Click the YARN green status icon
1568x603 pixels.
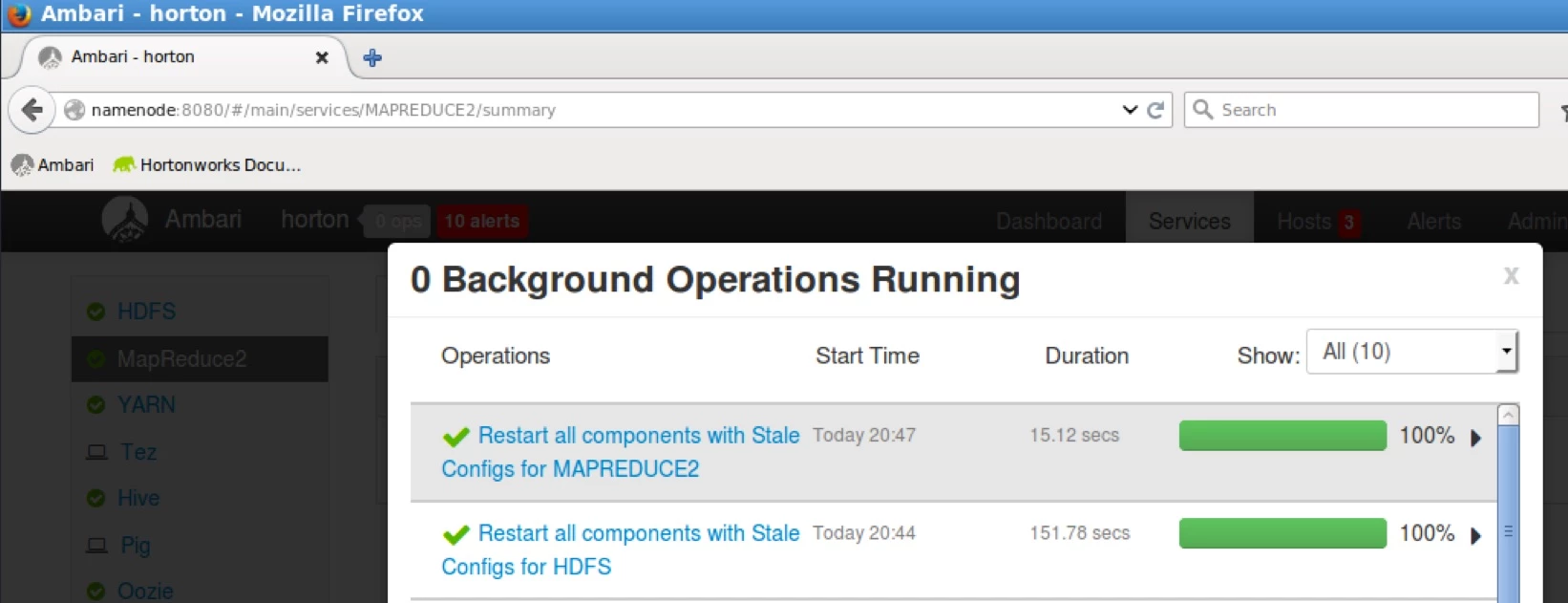[x=95, y=405]
